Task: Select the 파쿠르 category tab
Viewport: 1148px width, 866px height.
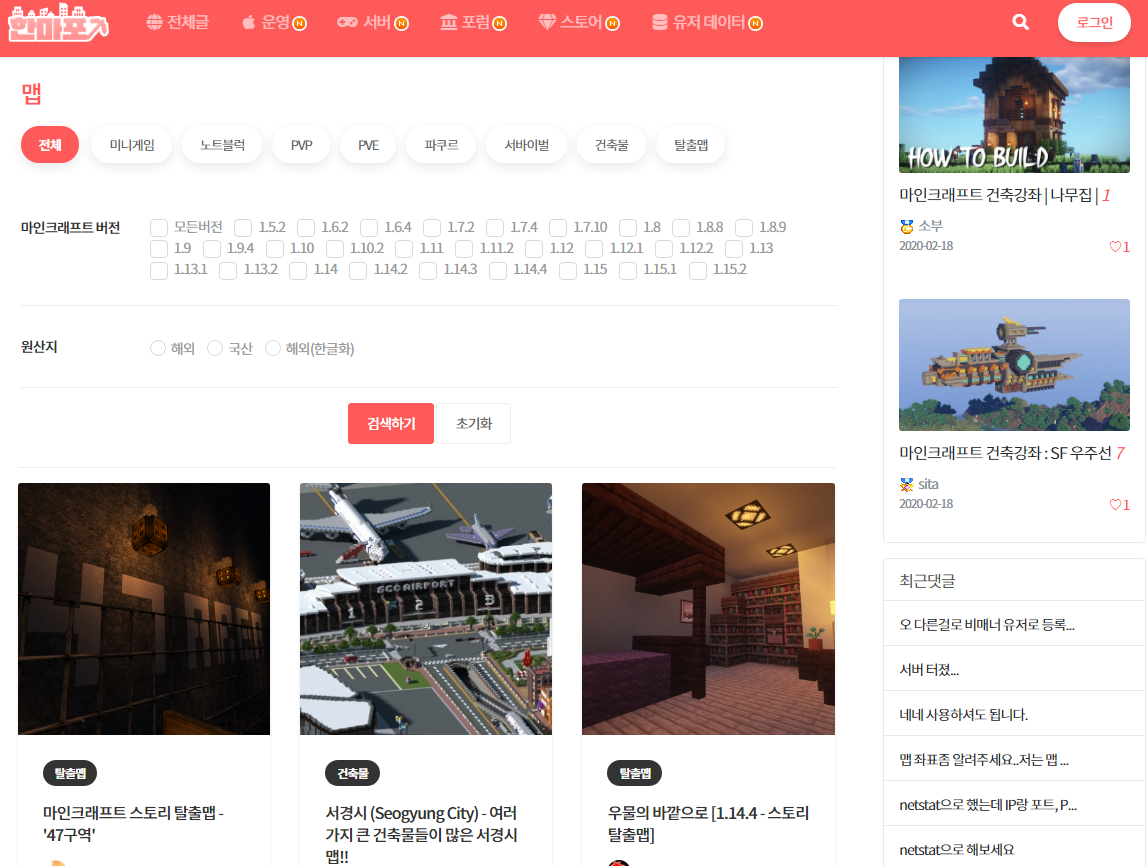Action: 441,145
